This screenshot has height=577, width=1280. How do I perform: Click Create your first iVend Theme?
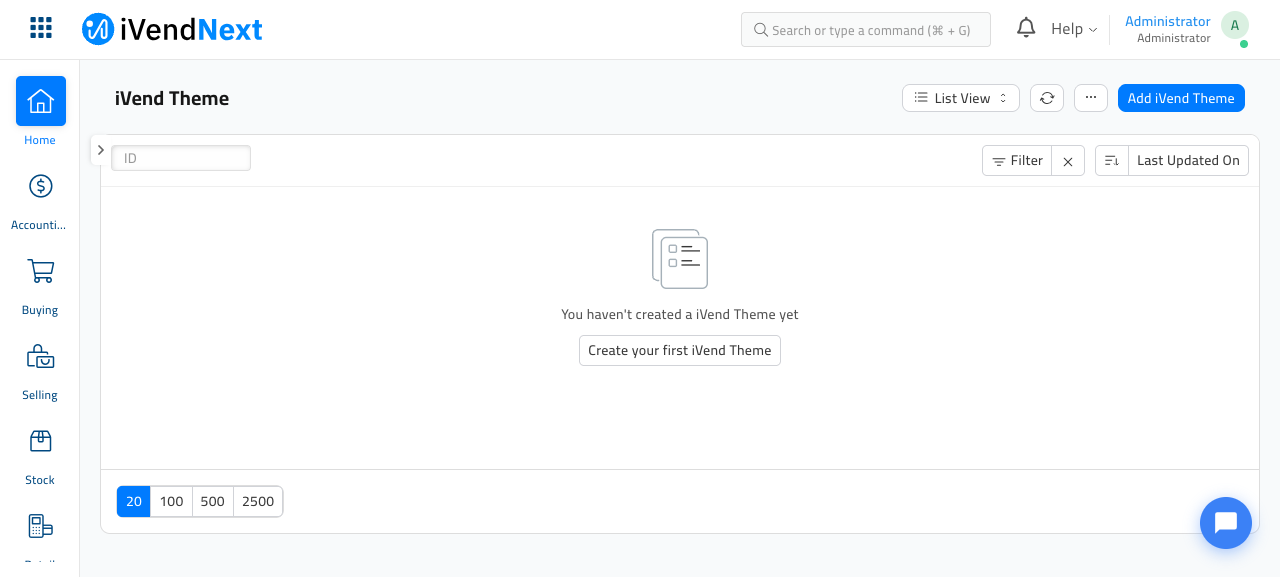coord(680,351)
